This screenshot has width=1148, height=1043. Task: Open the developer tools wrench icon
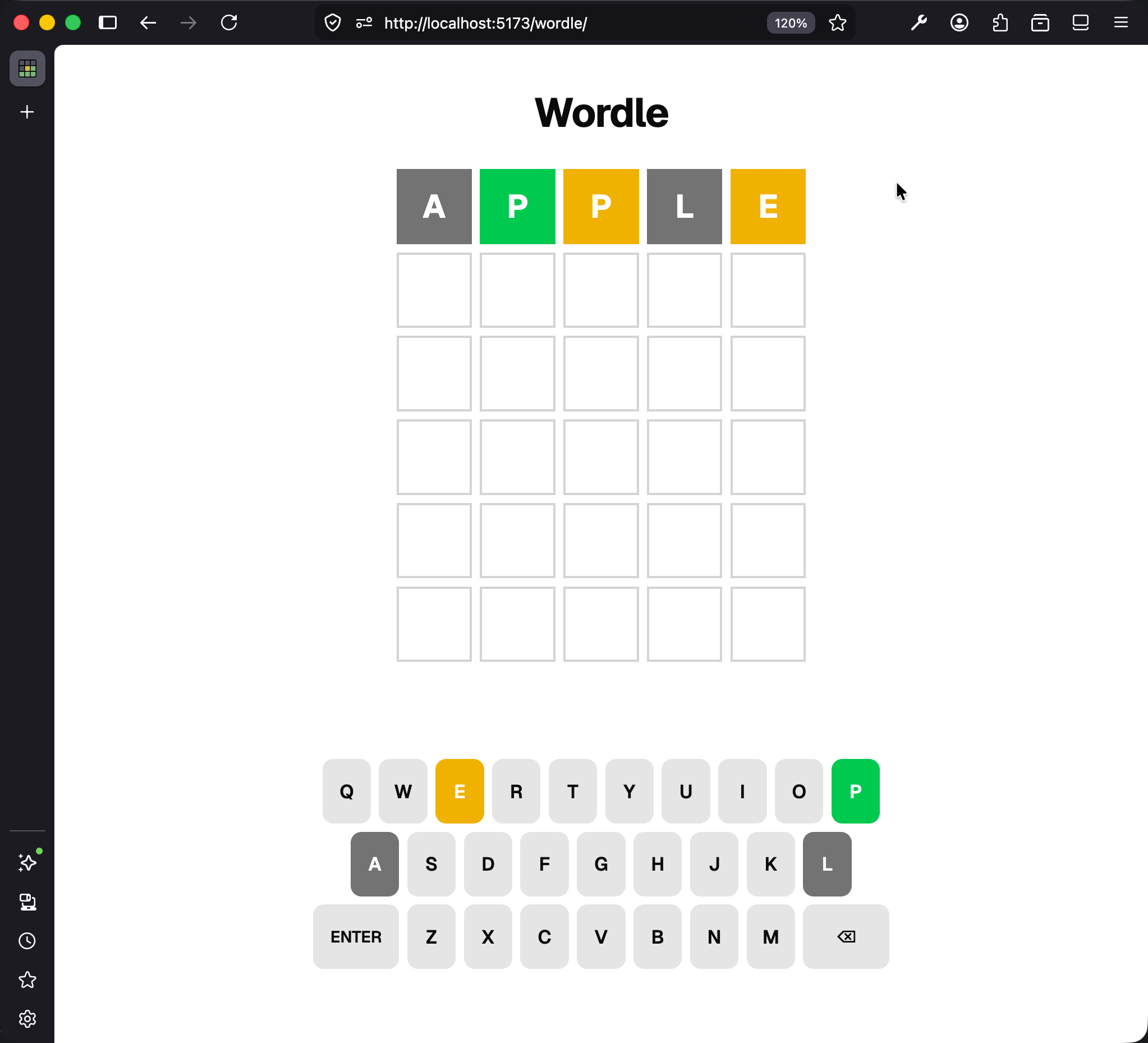click(x=919, y=23)
